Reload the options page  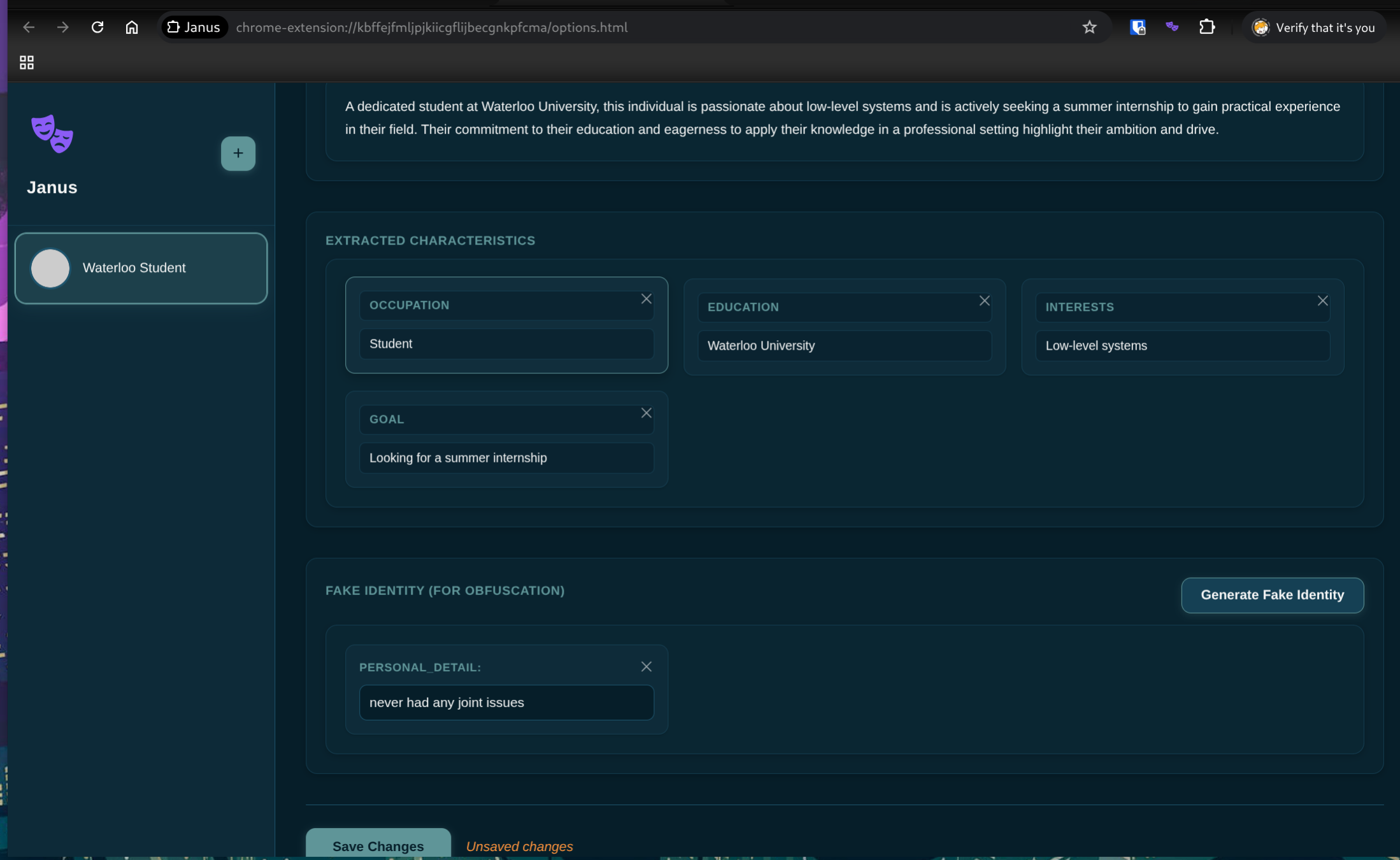97,27
